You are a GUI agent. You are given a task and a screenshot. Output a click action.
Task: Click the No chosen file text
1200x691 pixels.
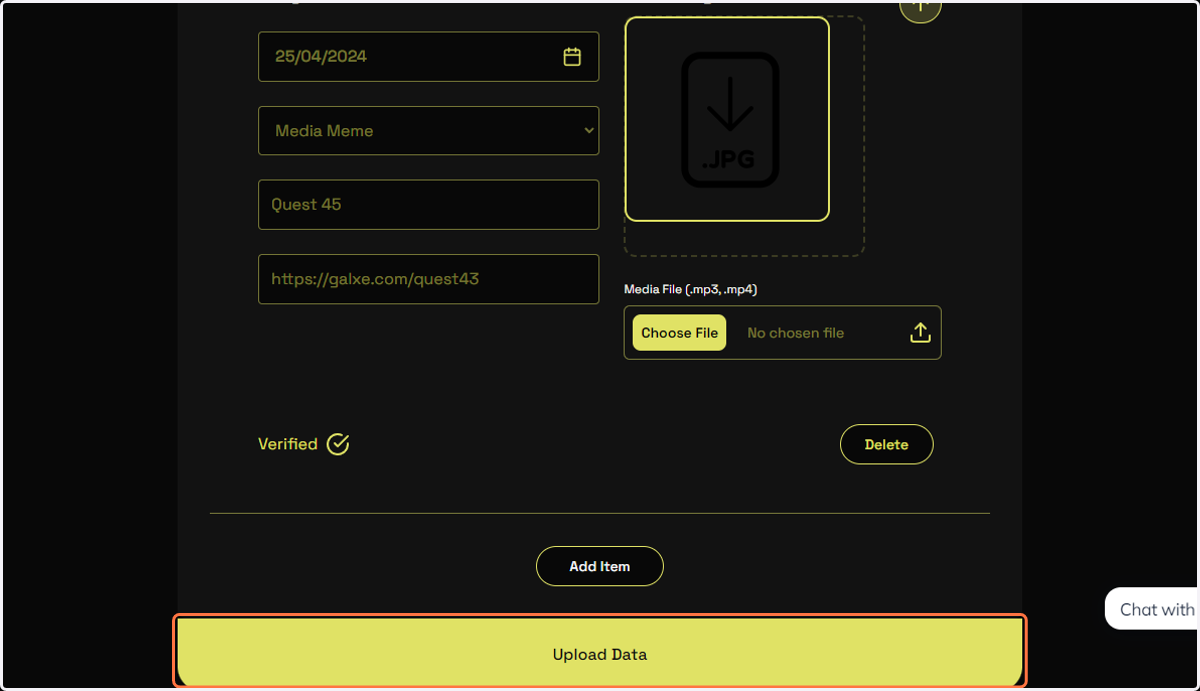coord(796,333)
